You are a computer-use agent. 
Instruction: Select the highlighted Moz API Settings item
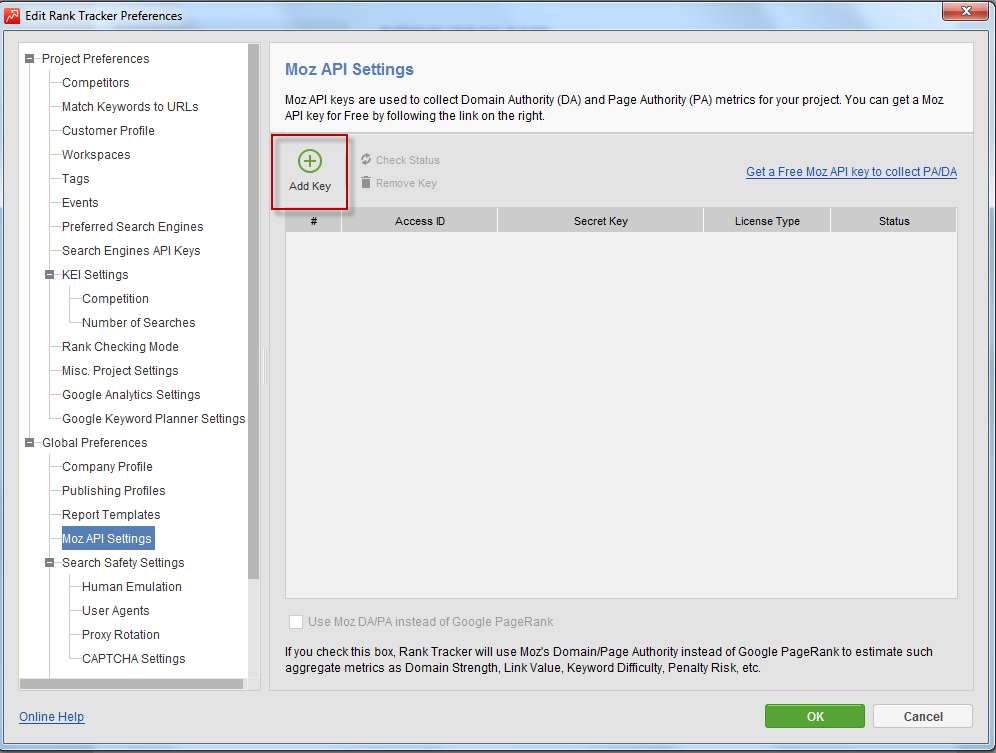point(107,538)
